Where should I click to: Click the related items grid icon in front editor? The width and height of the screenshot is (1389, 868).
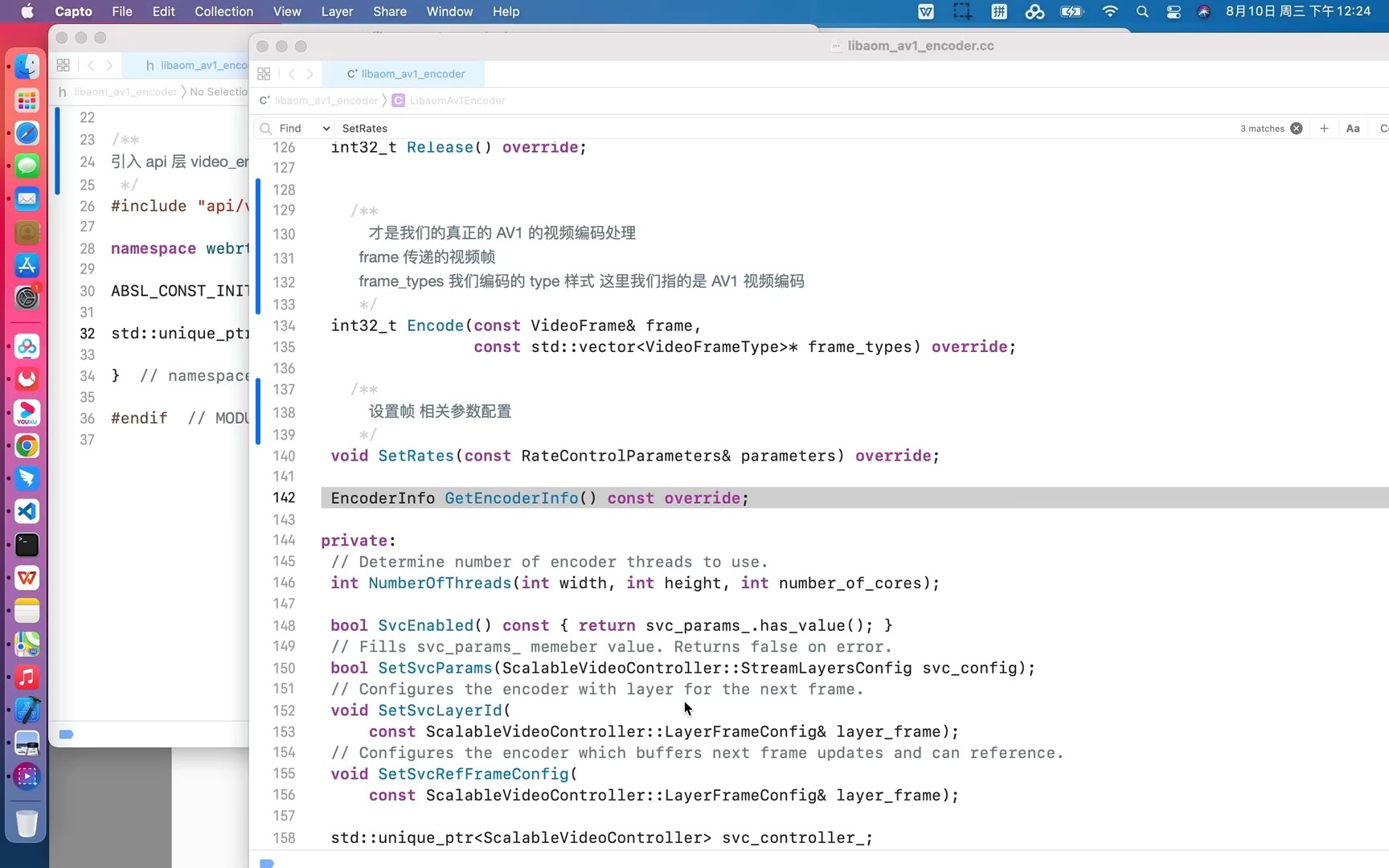264,74
